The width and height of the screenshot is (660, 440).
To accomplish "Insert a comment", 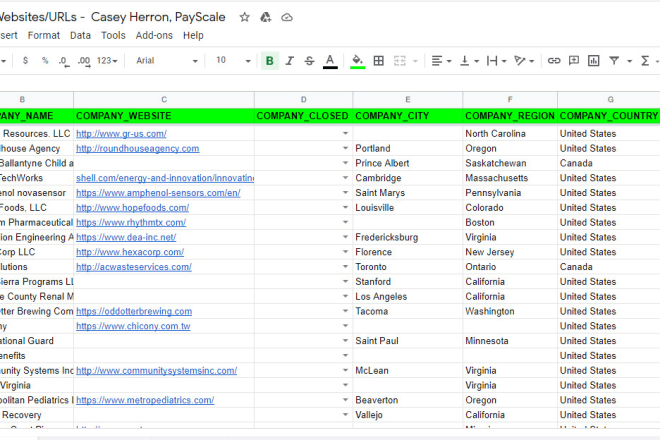I will click(574, 61).
